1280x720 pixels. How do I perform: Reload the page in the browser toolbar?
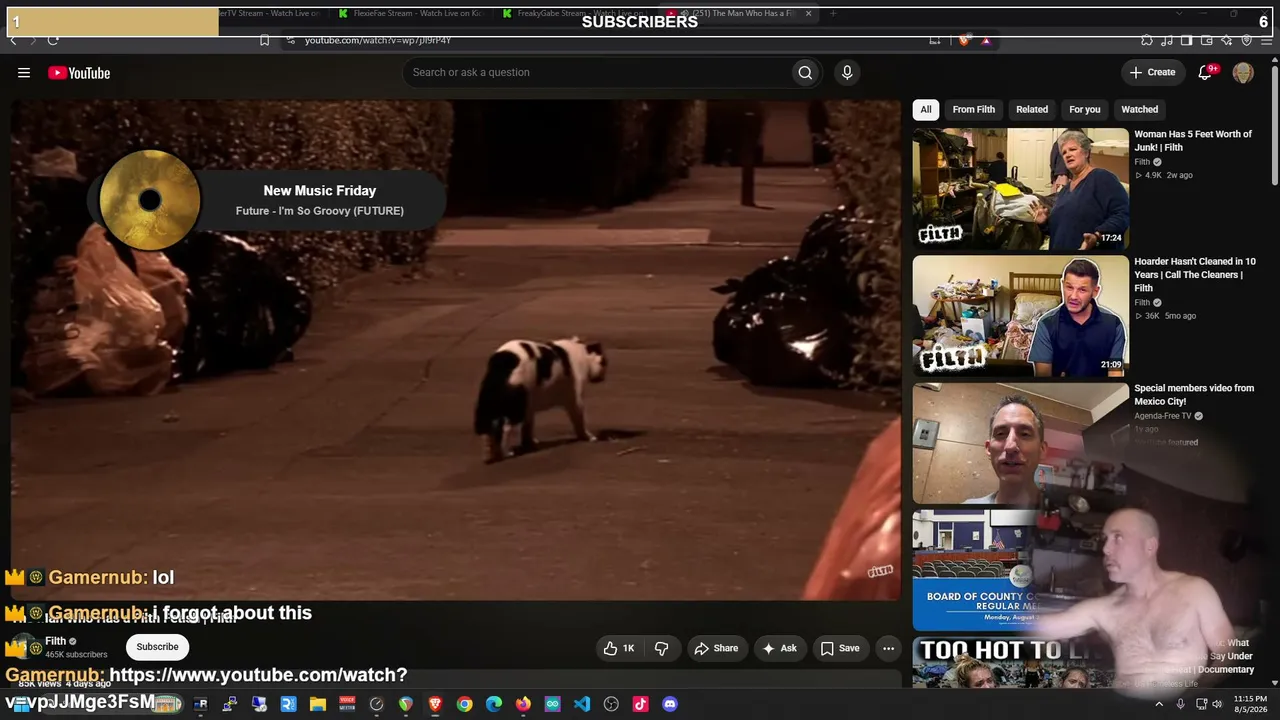coord(53,40)
